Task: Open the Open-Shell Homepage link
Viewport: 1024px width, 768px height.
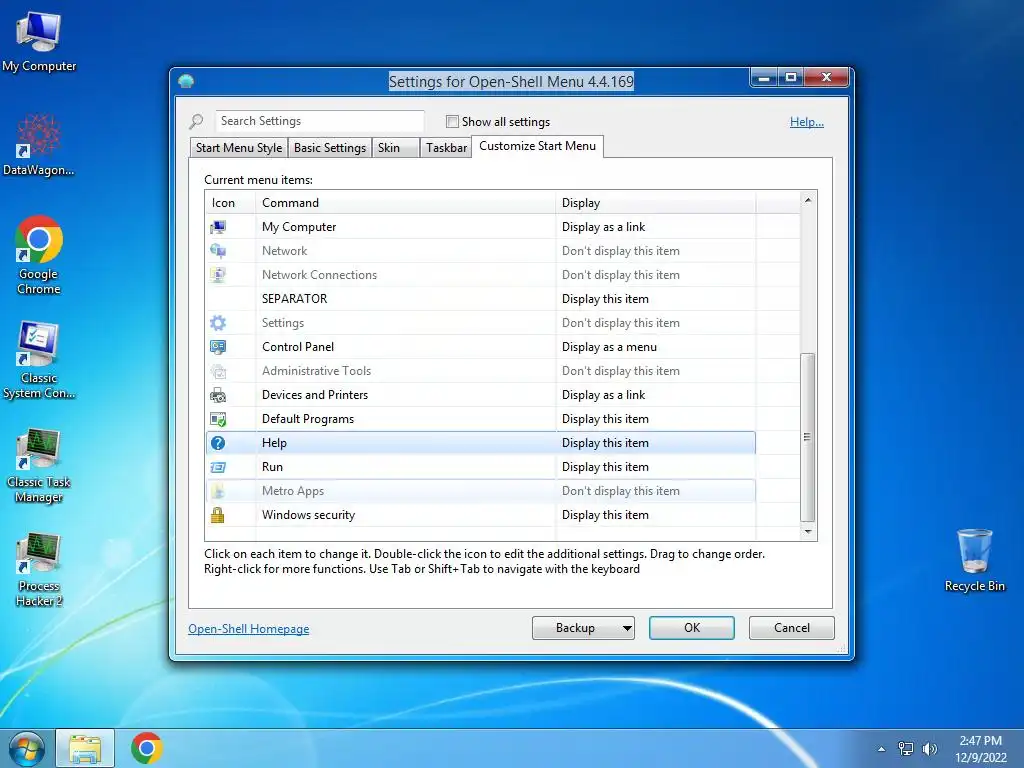Action: [249, 629]
